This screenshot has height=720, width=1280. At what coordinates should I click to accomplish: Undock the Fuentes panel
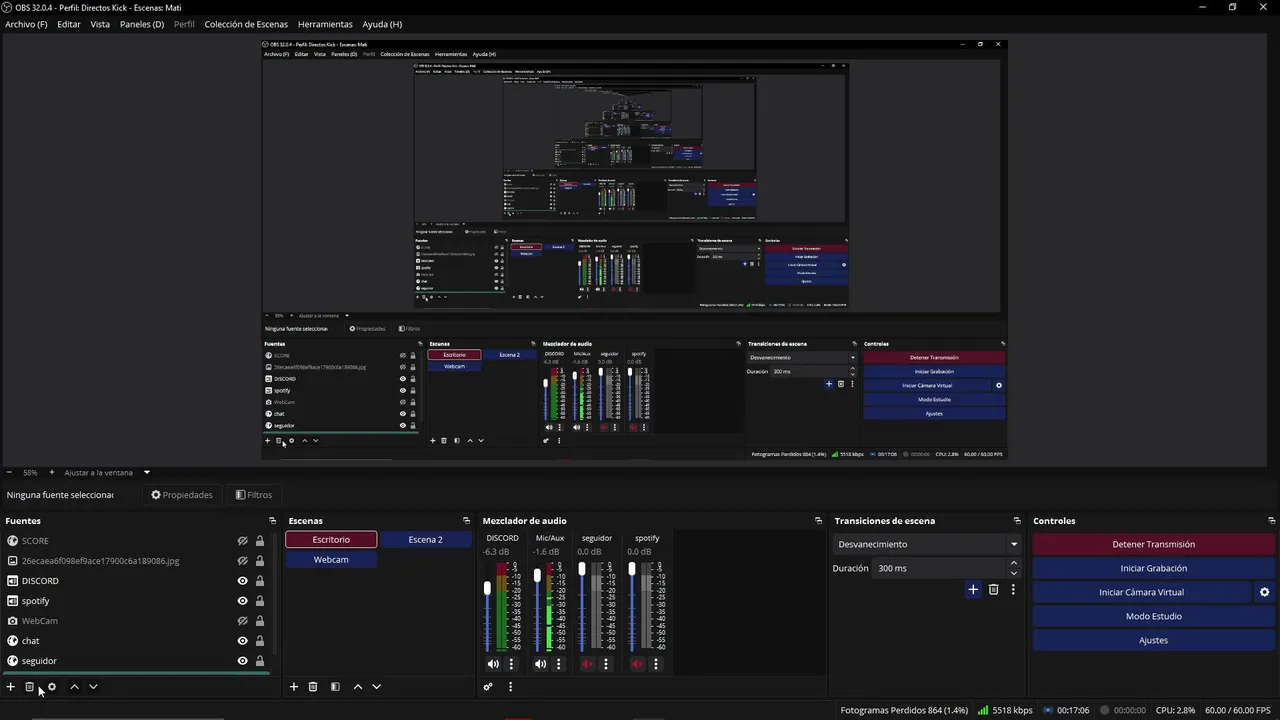(272, 521)
